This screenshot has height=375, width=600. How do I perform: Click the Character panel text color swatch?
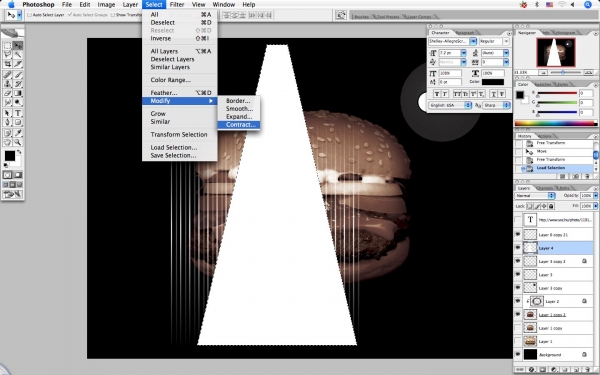pyautogui.click(x=492, y=82)
